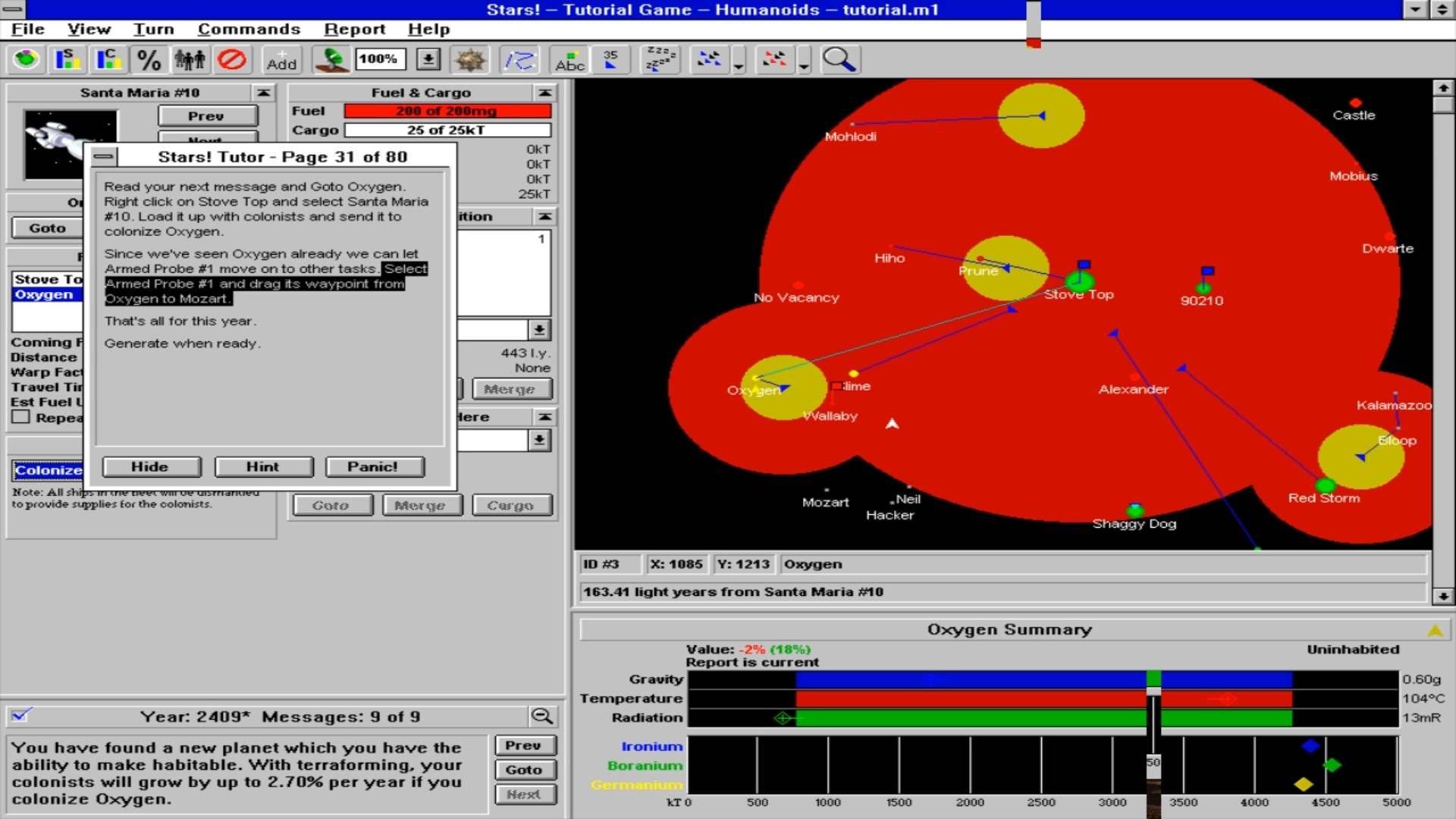Click the Cargo 25 of 25kT bar
This screenshot has width=1456, height=819.
click(447, 130)
